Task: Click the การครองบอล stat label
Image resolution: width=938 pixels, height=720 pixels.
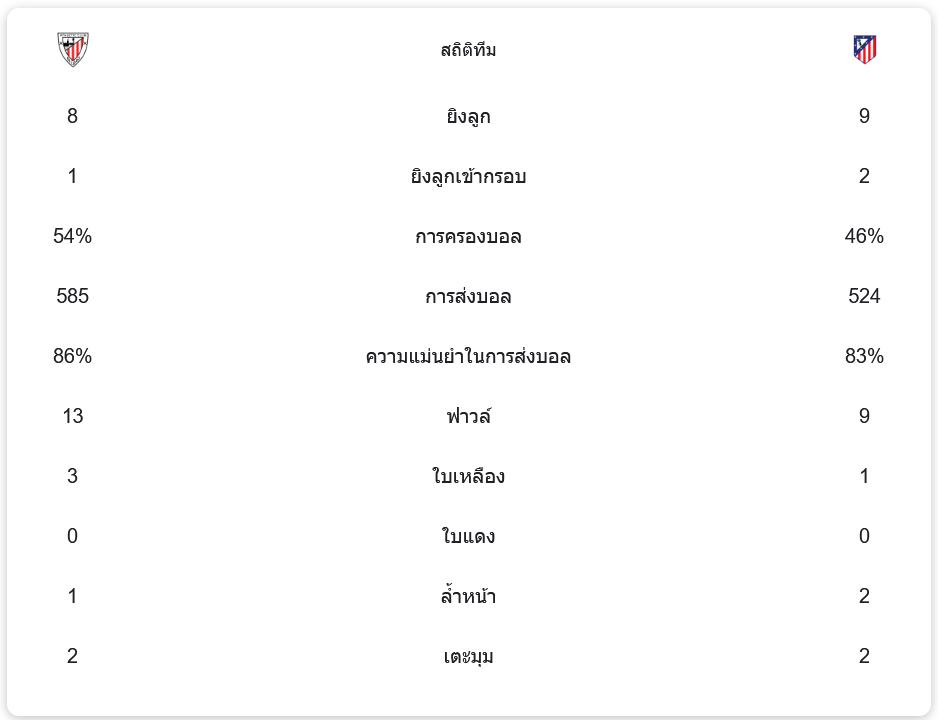Action: (x=468, y=237)
